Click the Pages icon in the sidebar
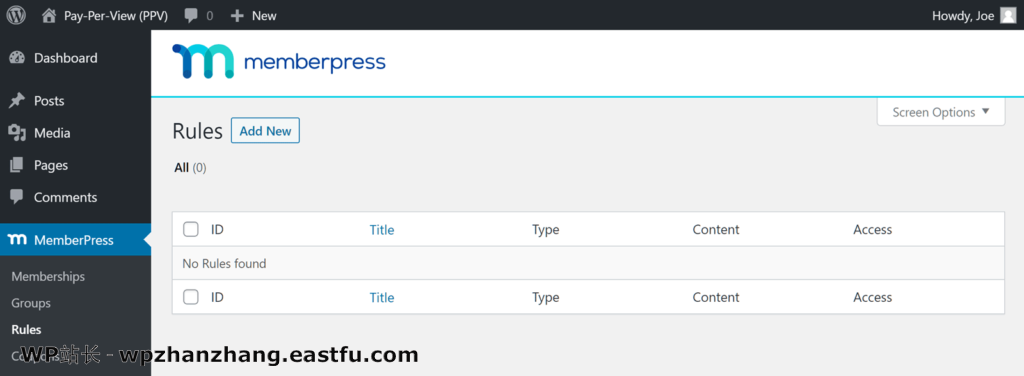 tap(17, 165)
